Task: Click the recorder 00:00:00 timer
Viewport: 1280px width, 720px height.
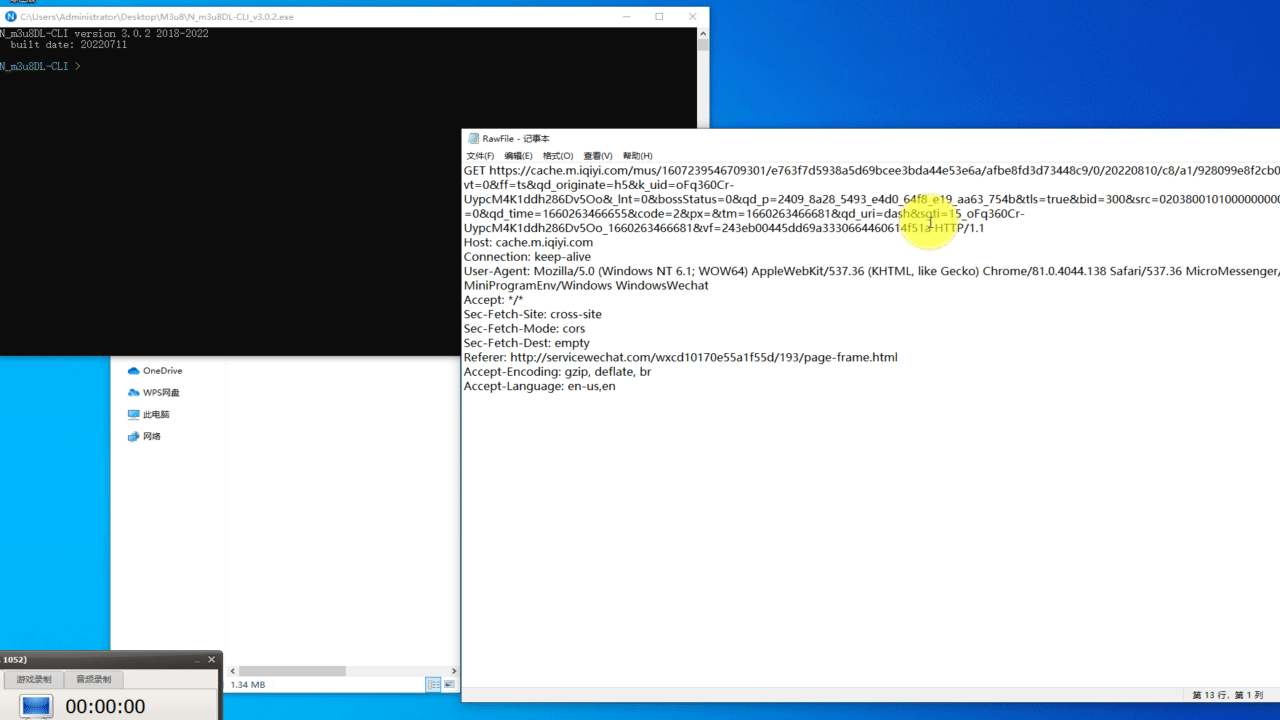Action: point(105,706)
